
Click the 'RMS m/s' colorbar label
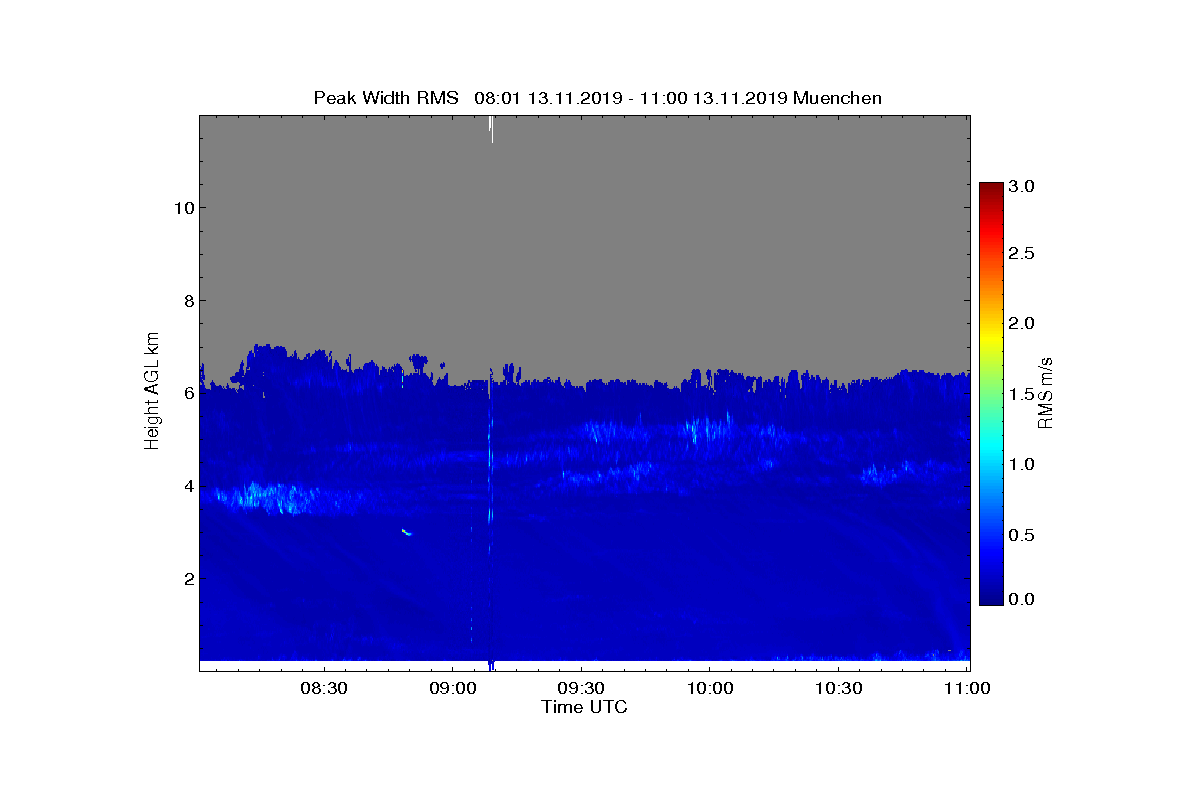coord(1046,391)
